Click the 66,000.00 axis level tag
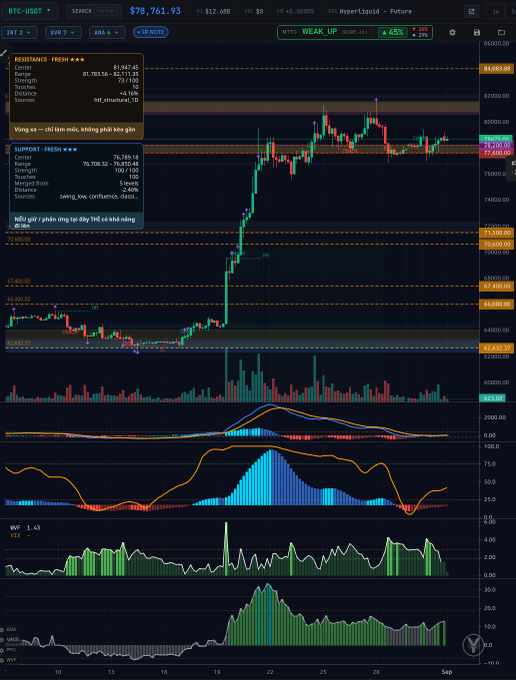The width and height of the screenshot is (516, 680). tap(496, 304)
